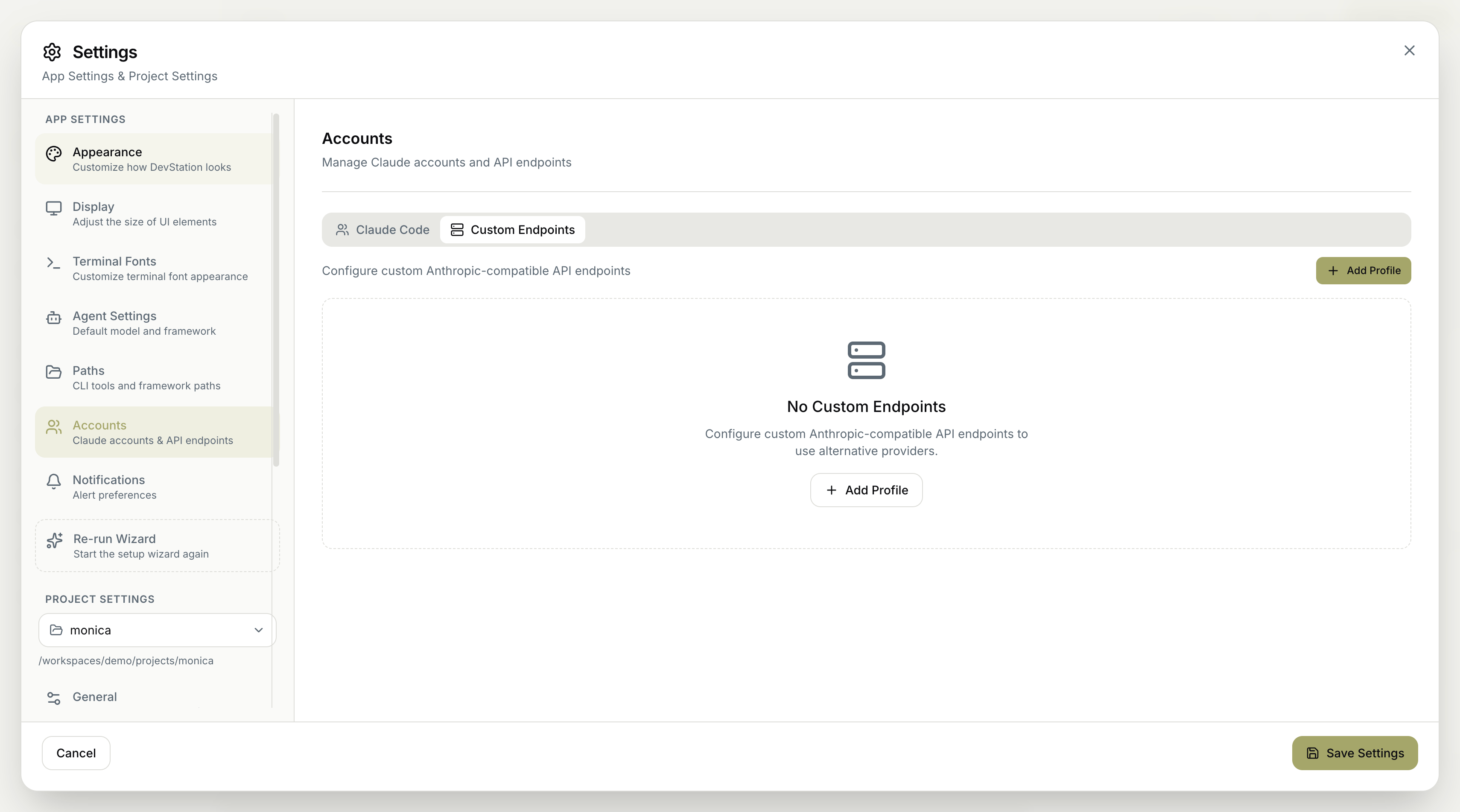This screenshot has width=1460, height=812.
Task: Select the Custom Endpoints tab
Action: coord(512,230)
